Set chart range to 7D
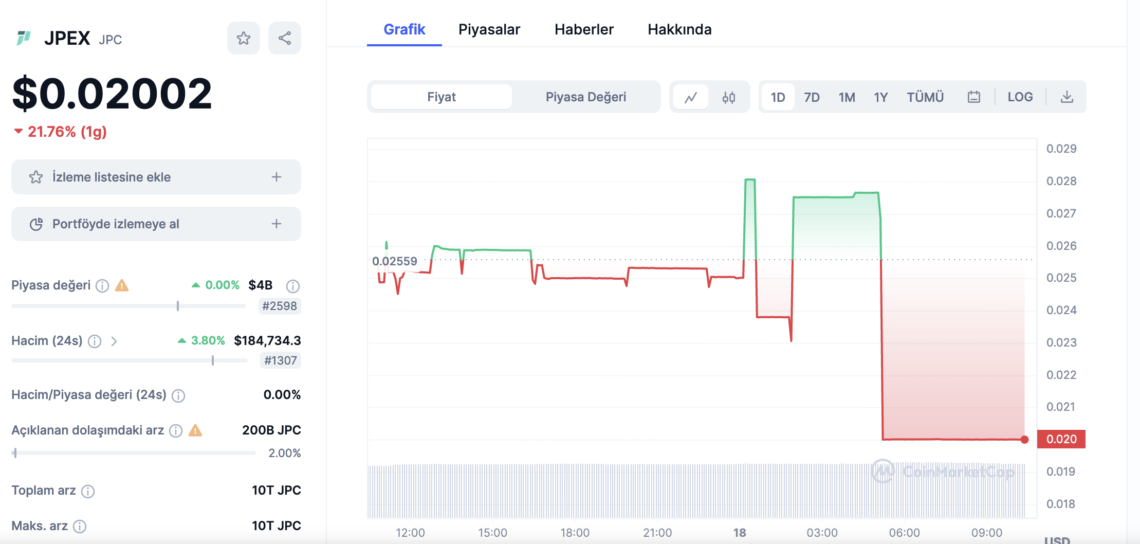 tap(812, 97)
